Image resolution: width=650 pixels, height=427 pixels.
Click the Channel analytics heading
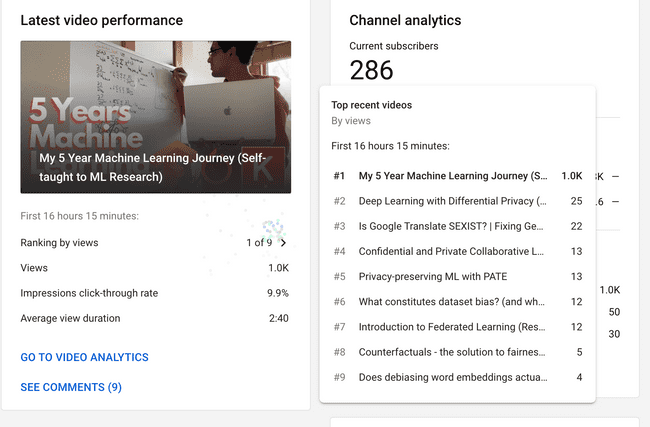pos(405,20)
